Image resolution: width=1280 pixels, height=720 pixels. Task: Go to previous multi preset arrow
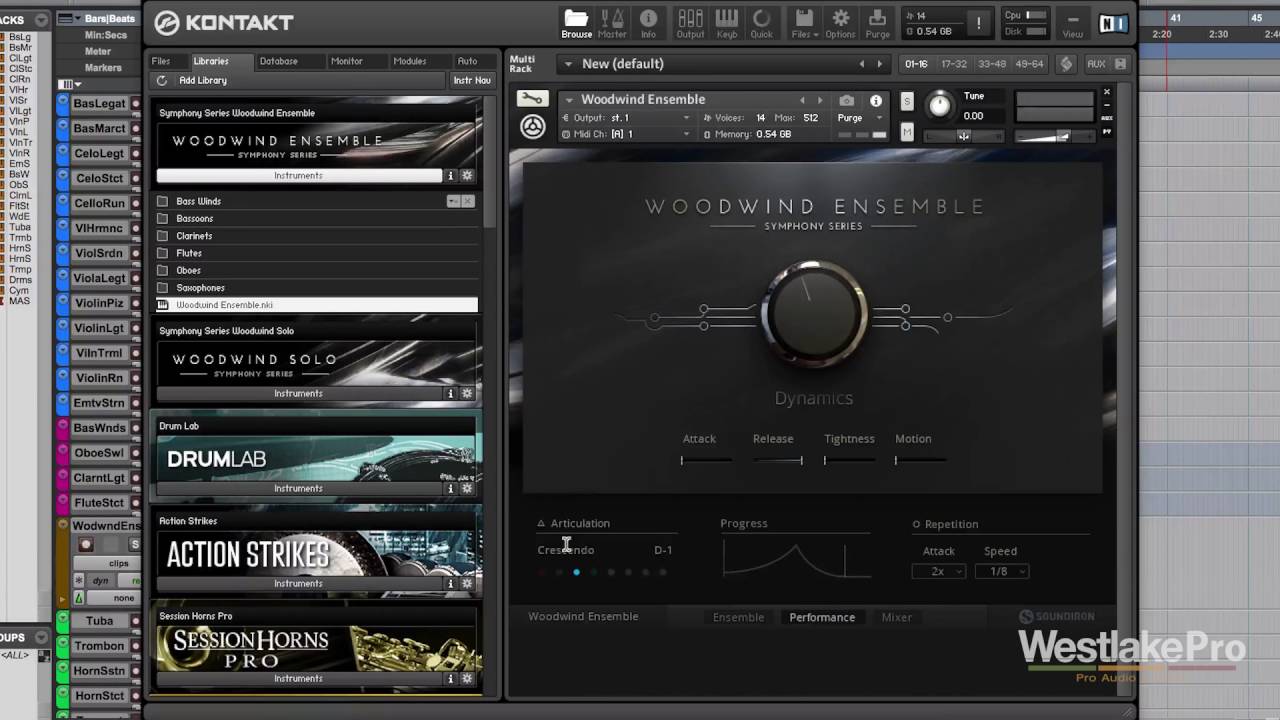click(862, 64)
